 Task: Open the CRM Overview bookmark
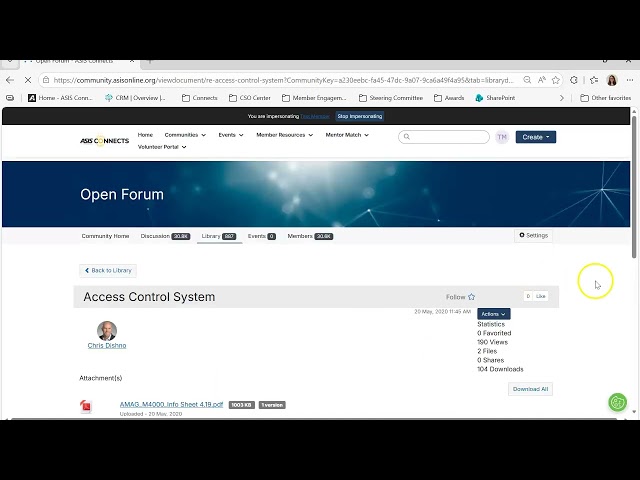click(135, 98)
